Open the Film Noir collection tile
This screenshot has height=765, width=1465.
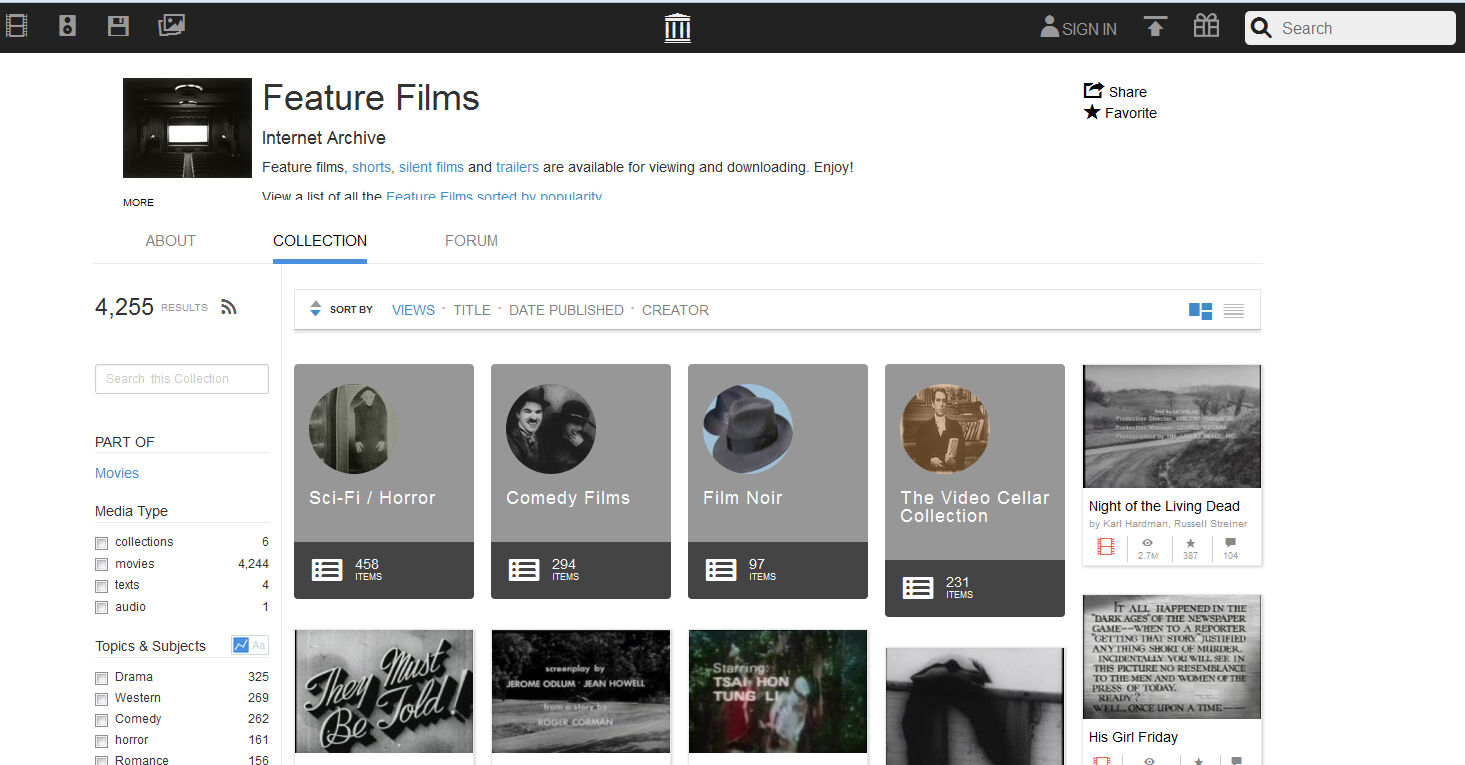[777, 481]
